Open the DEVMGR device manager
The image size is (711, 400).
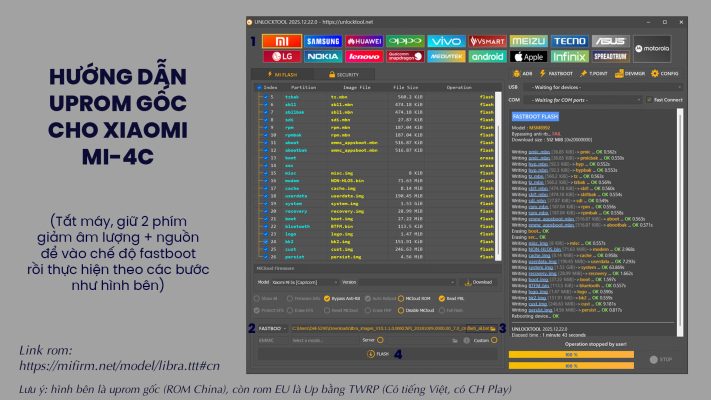628,74
